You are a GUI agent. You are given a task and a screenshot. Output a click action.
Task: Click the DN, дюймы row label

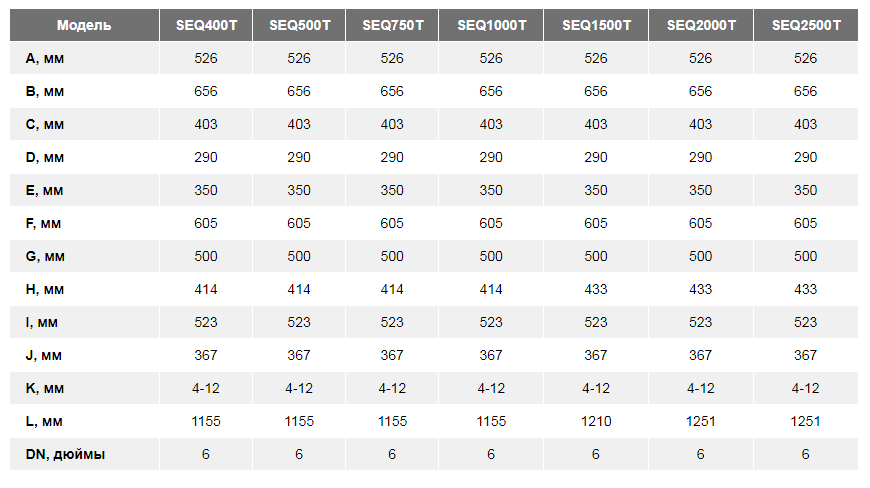click(x=65, y=454)
